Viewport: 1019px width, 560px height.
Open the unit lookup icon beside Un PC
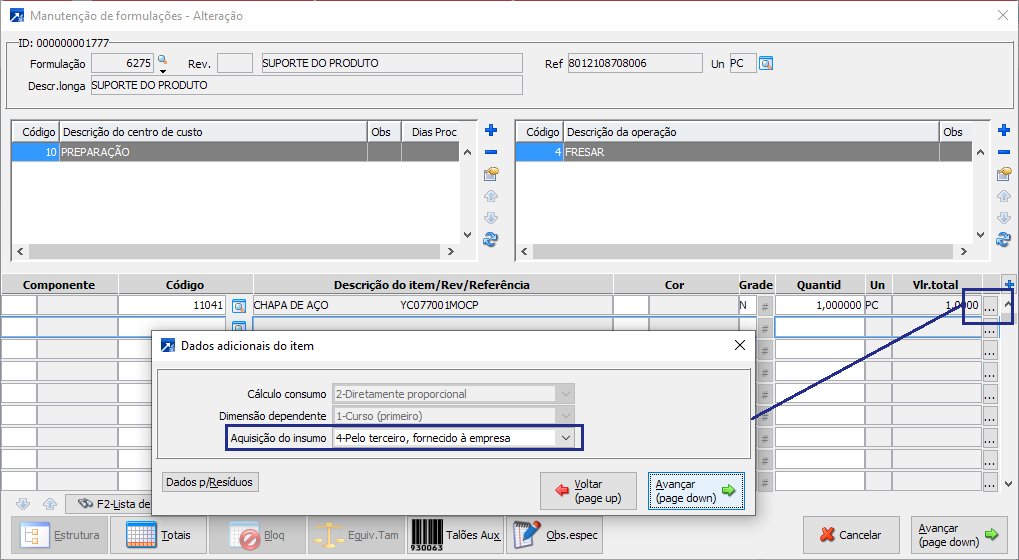tap(766, 64)
